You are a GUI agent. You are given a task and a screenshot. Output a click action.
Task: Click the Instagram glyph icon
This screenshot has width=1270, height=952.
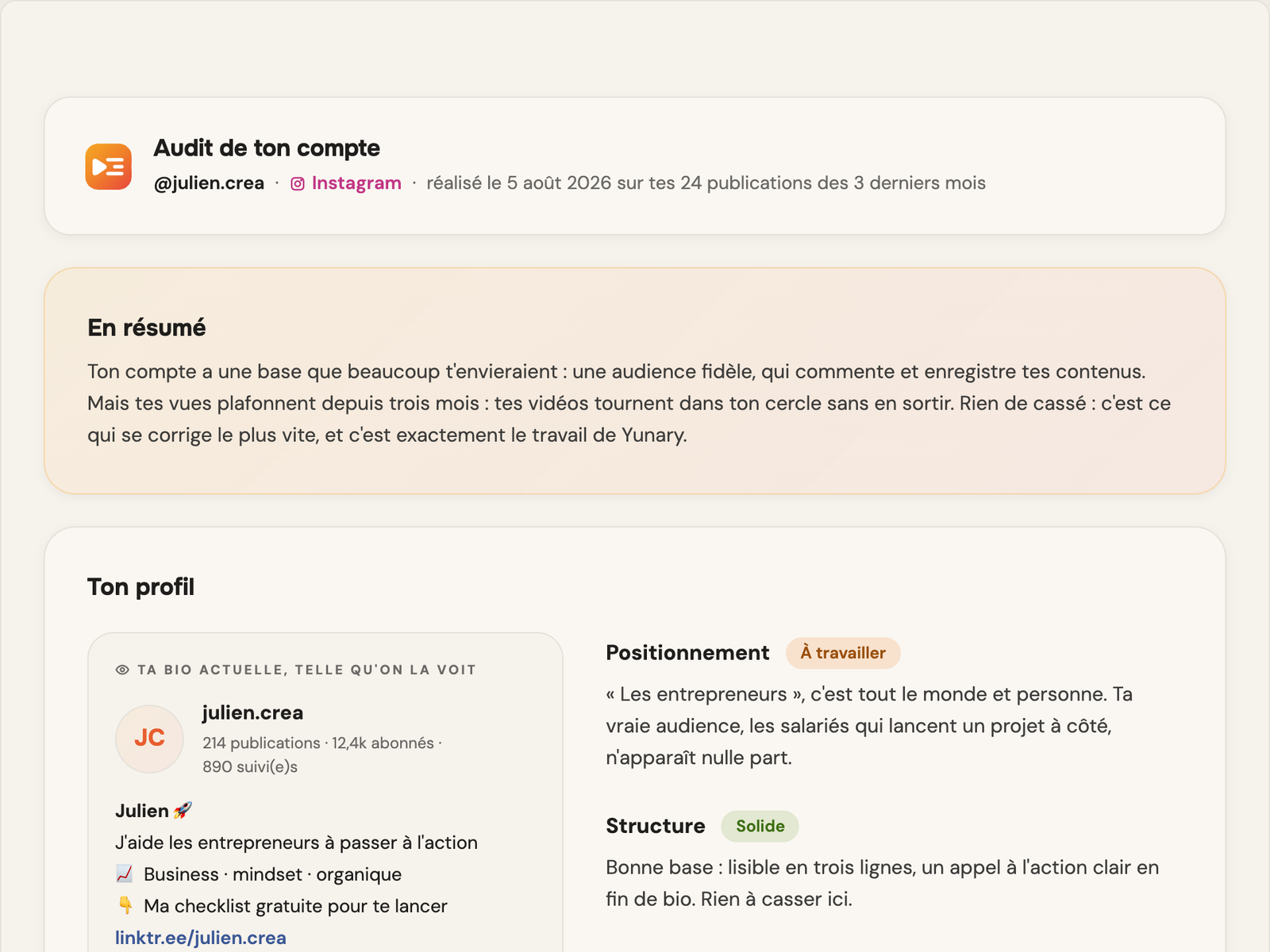(298, 184)
